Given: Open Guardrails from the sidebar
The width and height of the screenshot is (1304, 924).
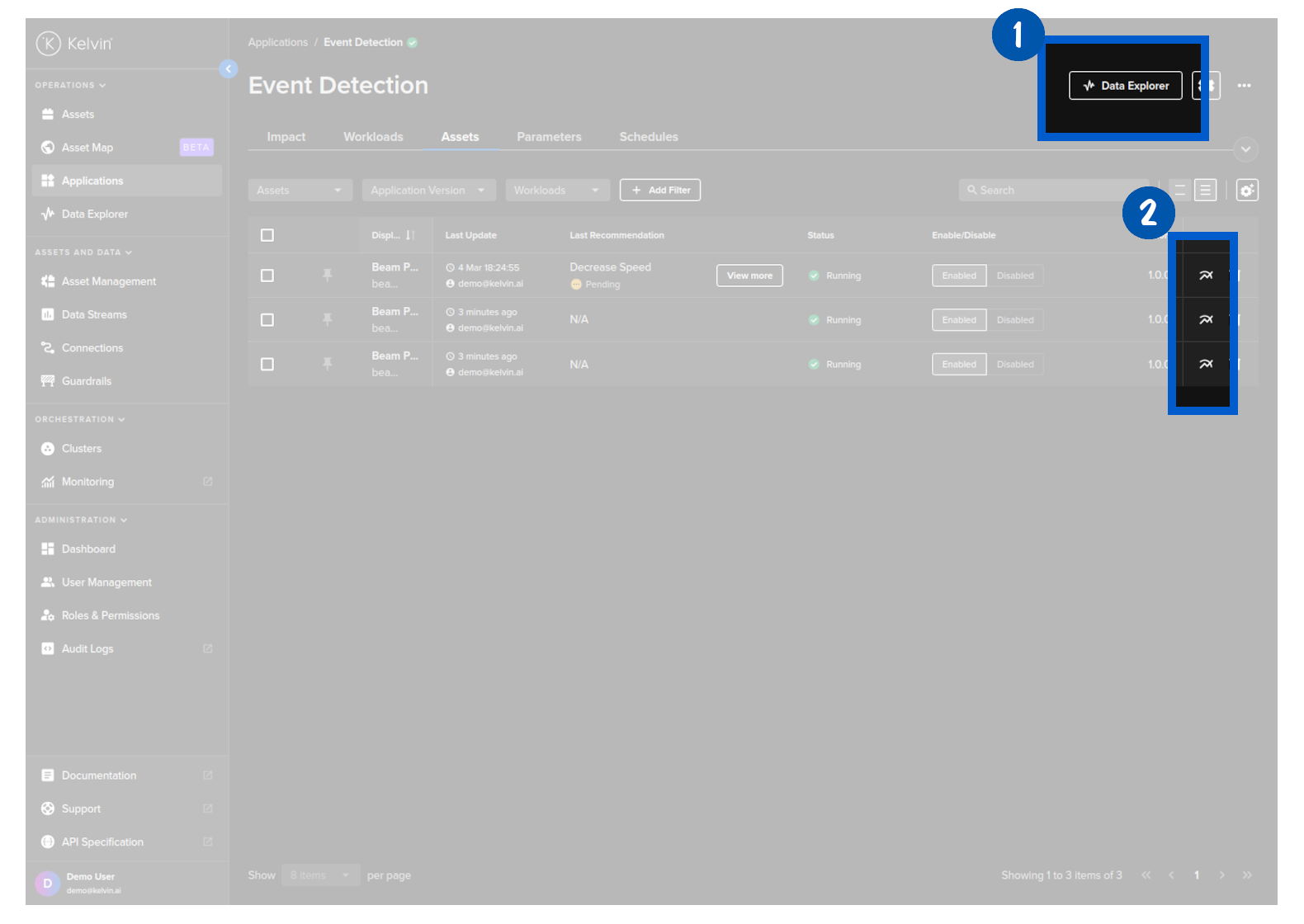Looking at the screenshot, I should (x=86, y=381).
